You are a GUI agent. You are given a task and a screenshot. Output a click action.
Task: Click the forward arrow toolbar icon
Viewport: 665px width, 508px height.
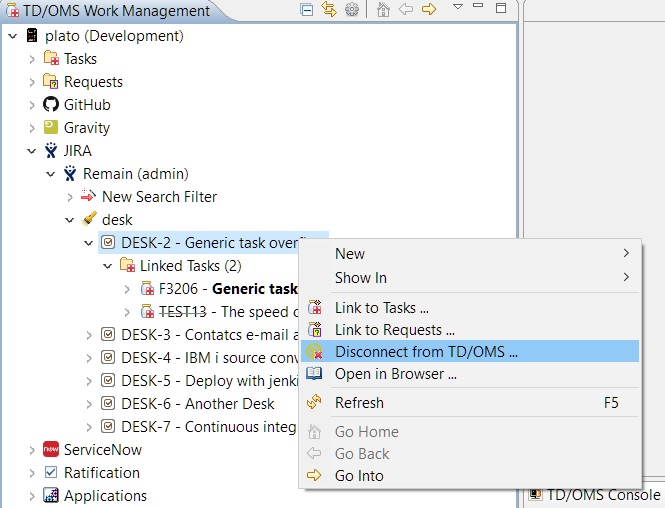click(x=429, y=10)
